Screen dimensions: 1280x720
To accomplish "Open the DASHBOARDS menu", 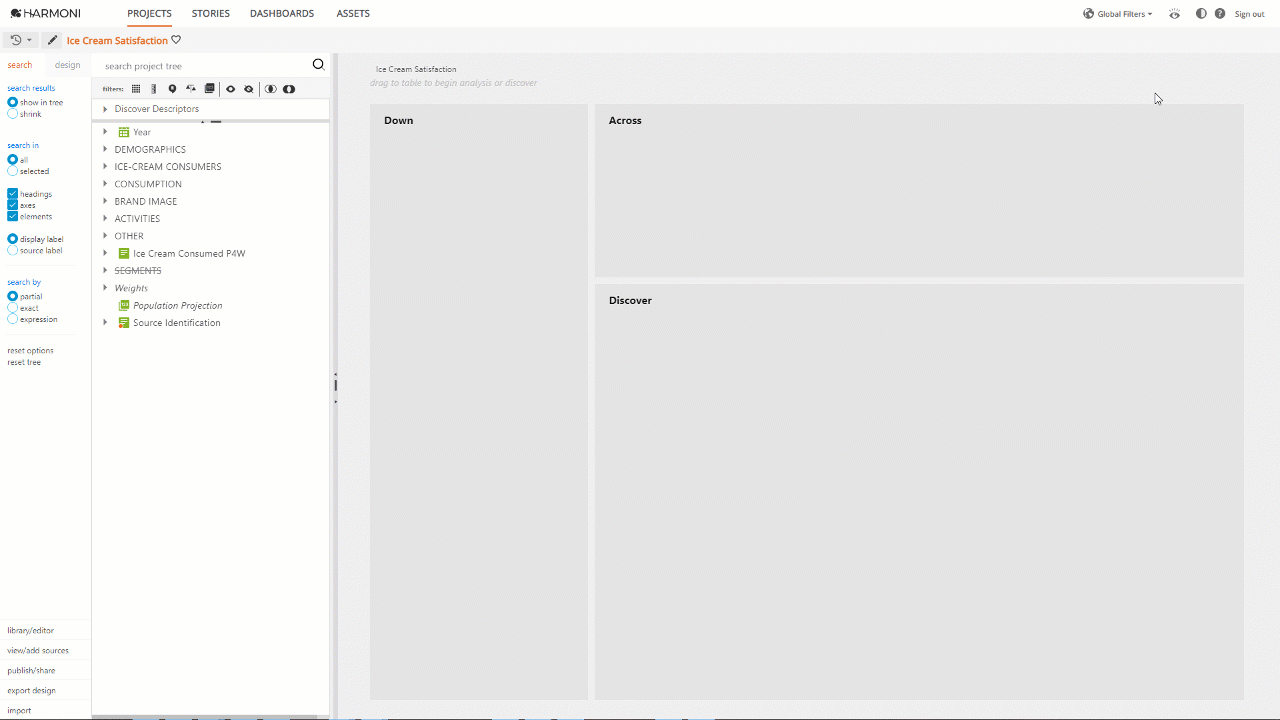I will 281,13.
